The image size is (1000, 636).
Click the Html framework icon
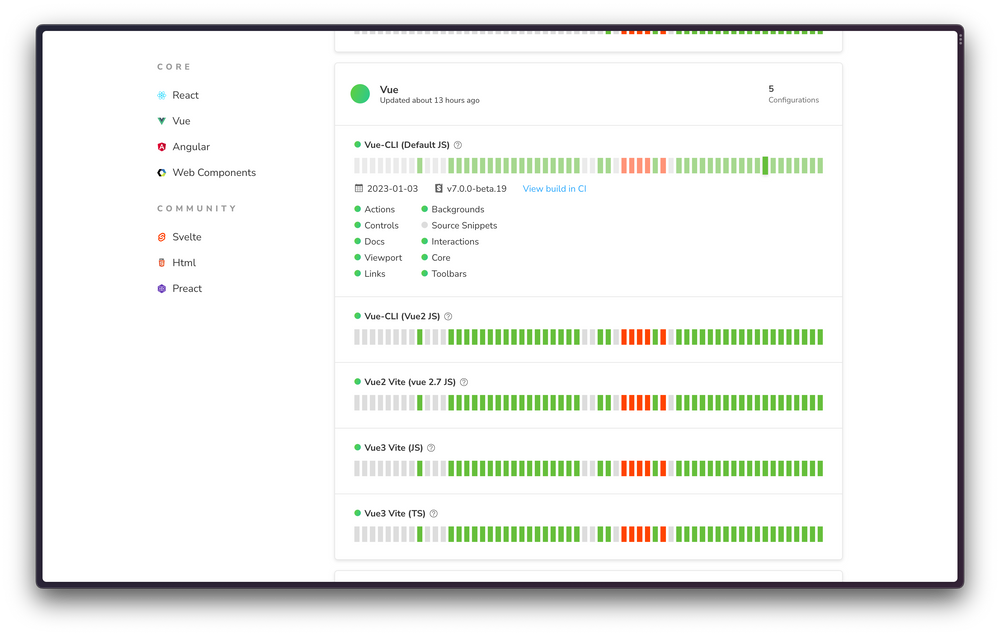[x=161, y=262]
